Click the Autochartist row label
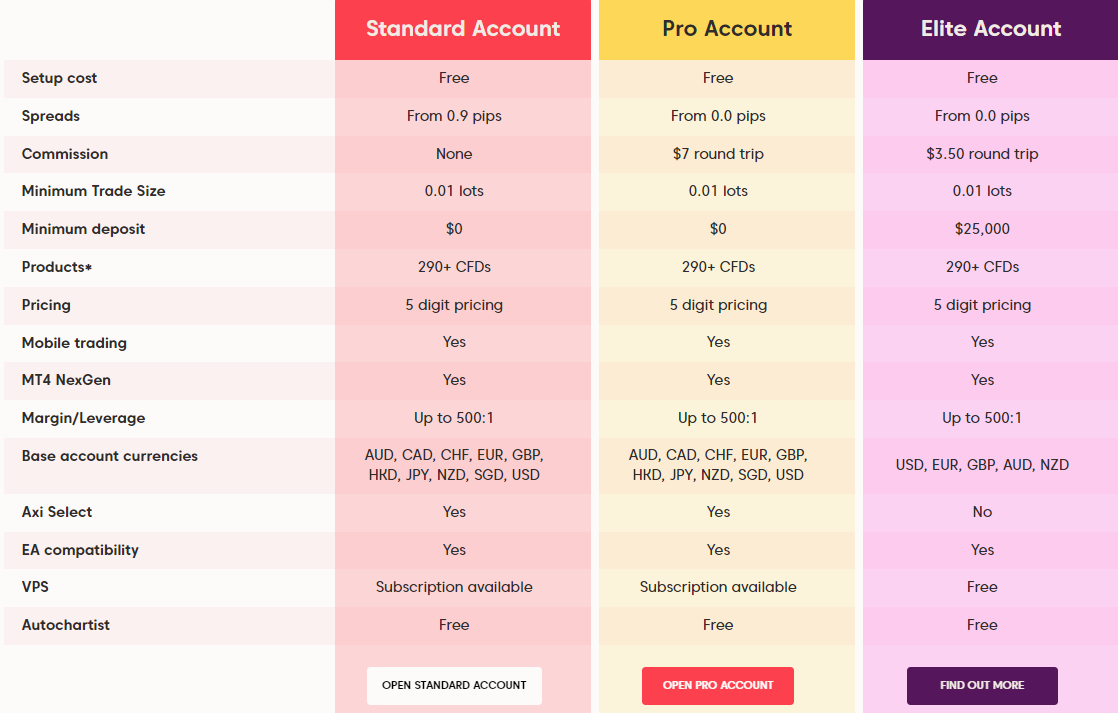This screenshot has height=713, width=1118. click(x=66, y=625)
